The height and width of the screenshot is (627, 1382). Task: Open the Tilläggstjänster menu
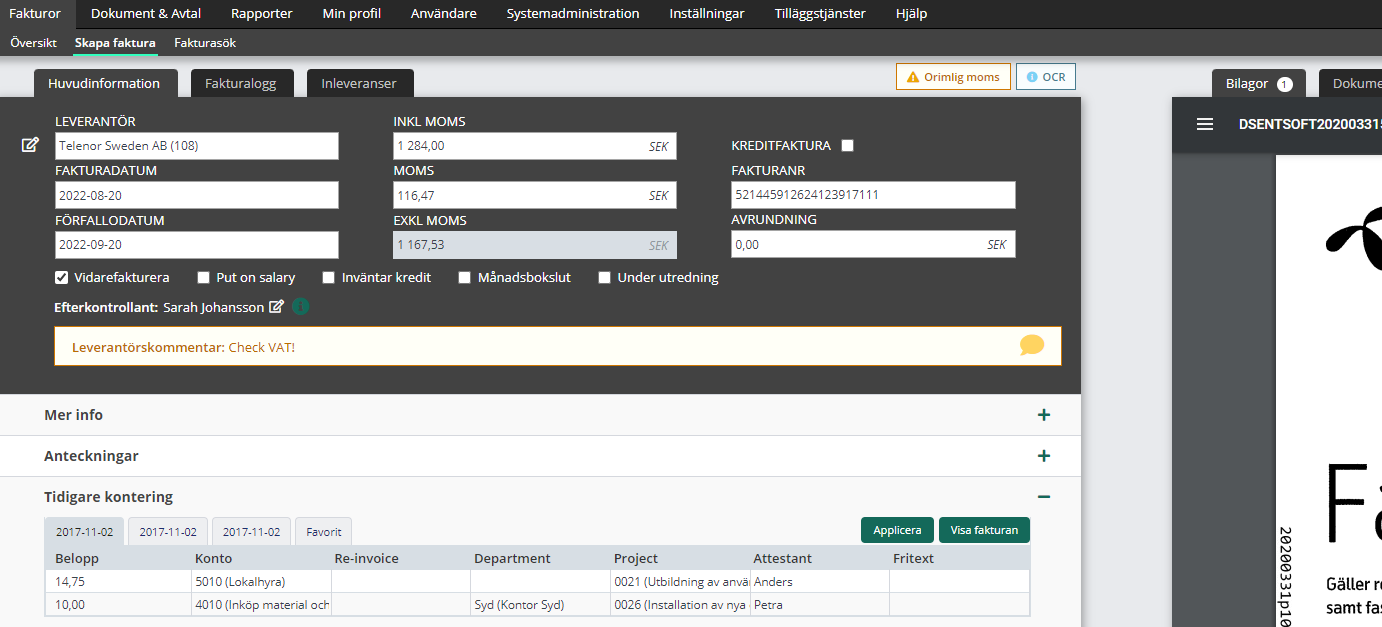[820, 14]
